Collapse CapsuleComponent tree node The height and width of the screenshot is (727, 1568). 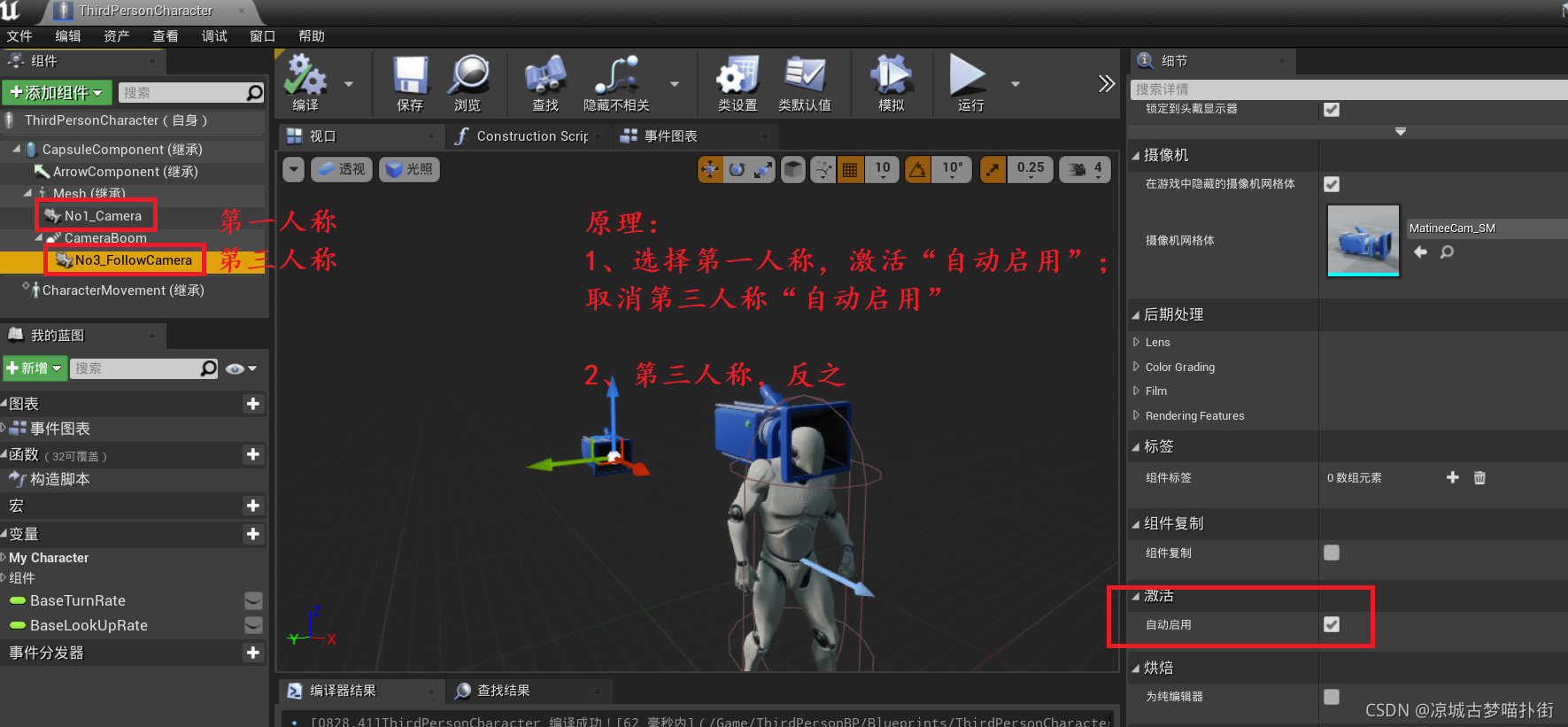[x=16, y=149]
